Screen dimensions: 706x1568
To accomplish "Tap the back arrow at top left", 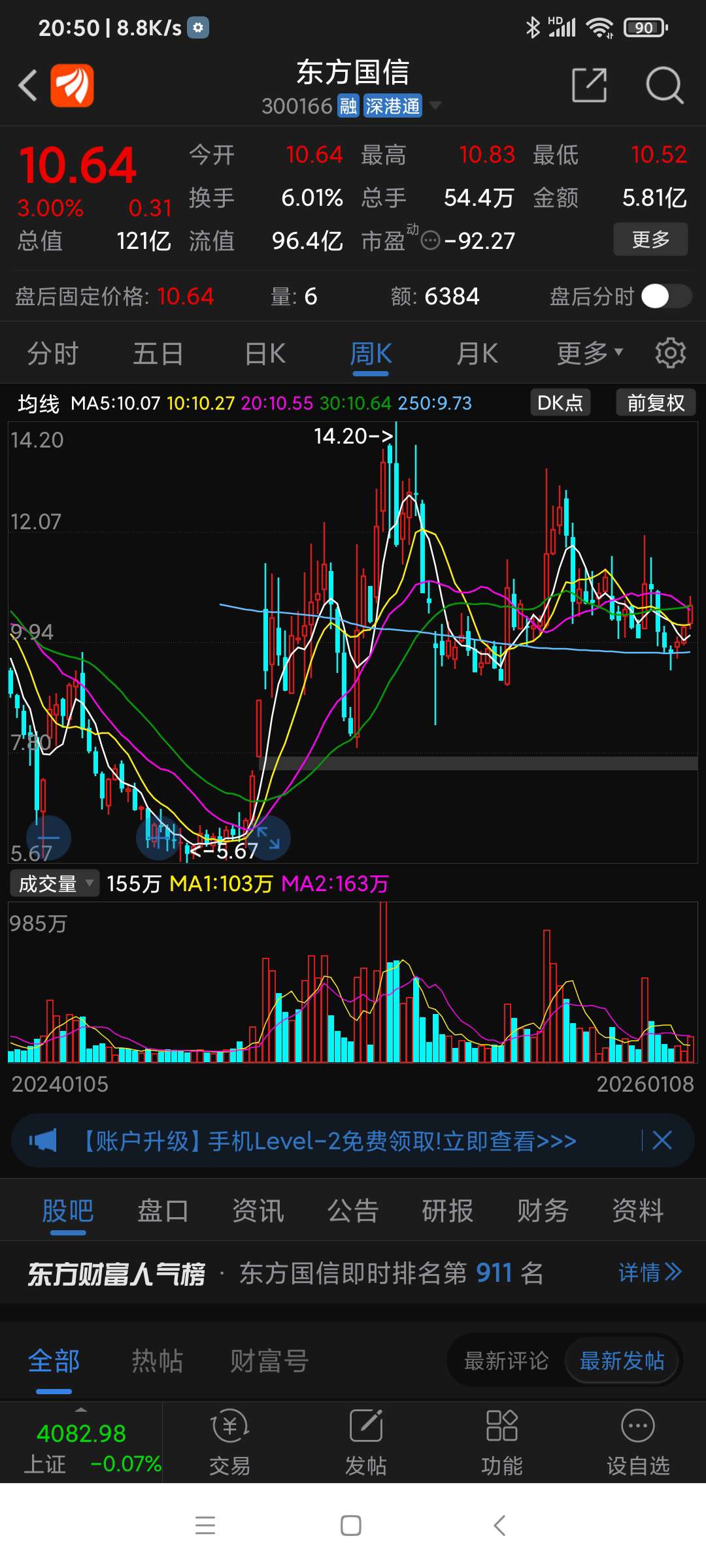I will coord(27,86).
